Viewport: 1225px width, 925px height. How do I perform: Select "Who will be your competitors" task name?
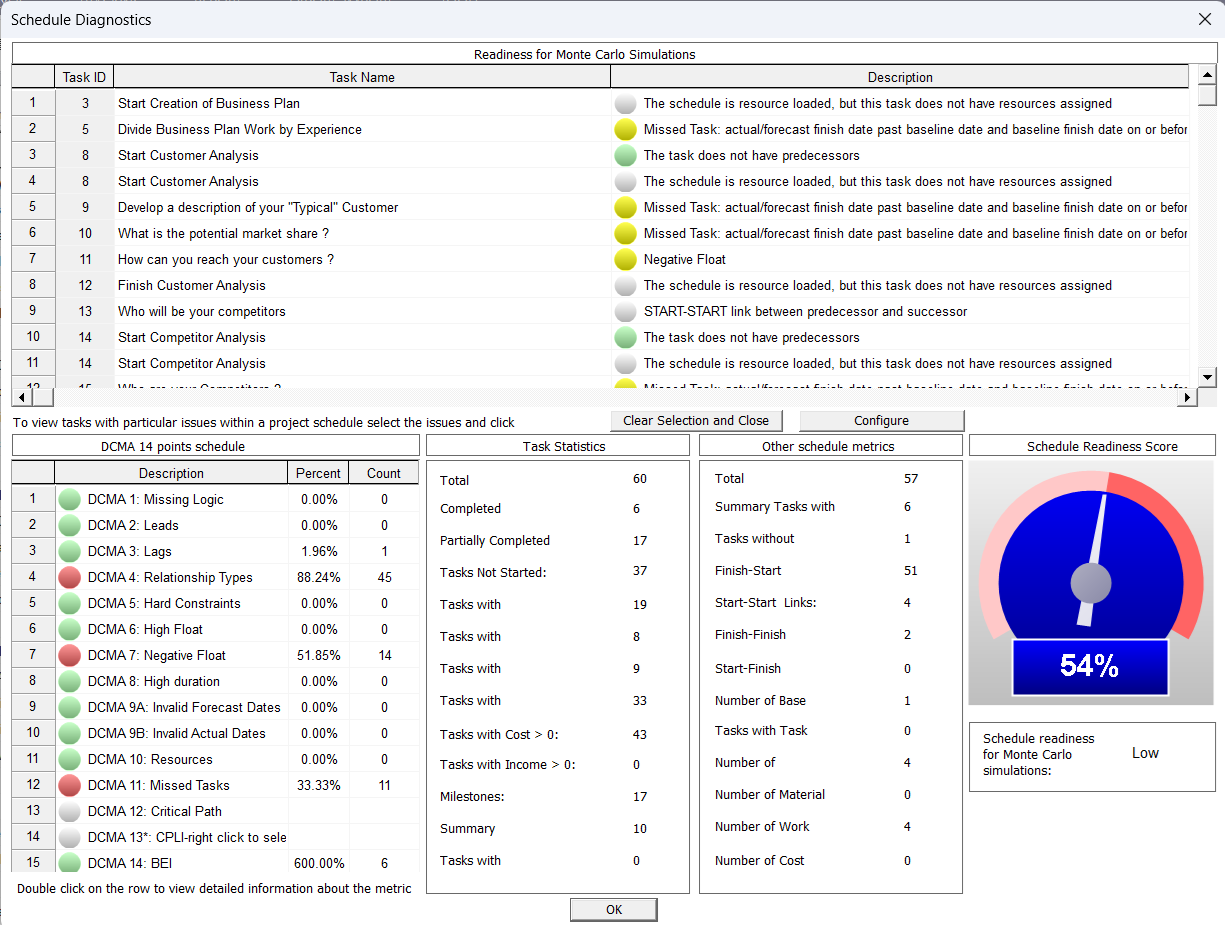(x=202, y=311)
